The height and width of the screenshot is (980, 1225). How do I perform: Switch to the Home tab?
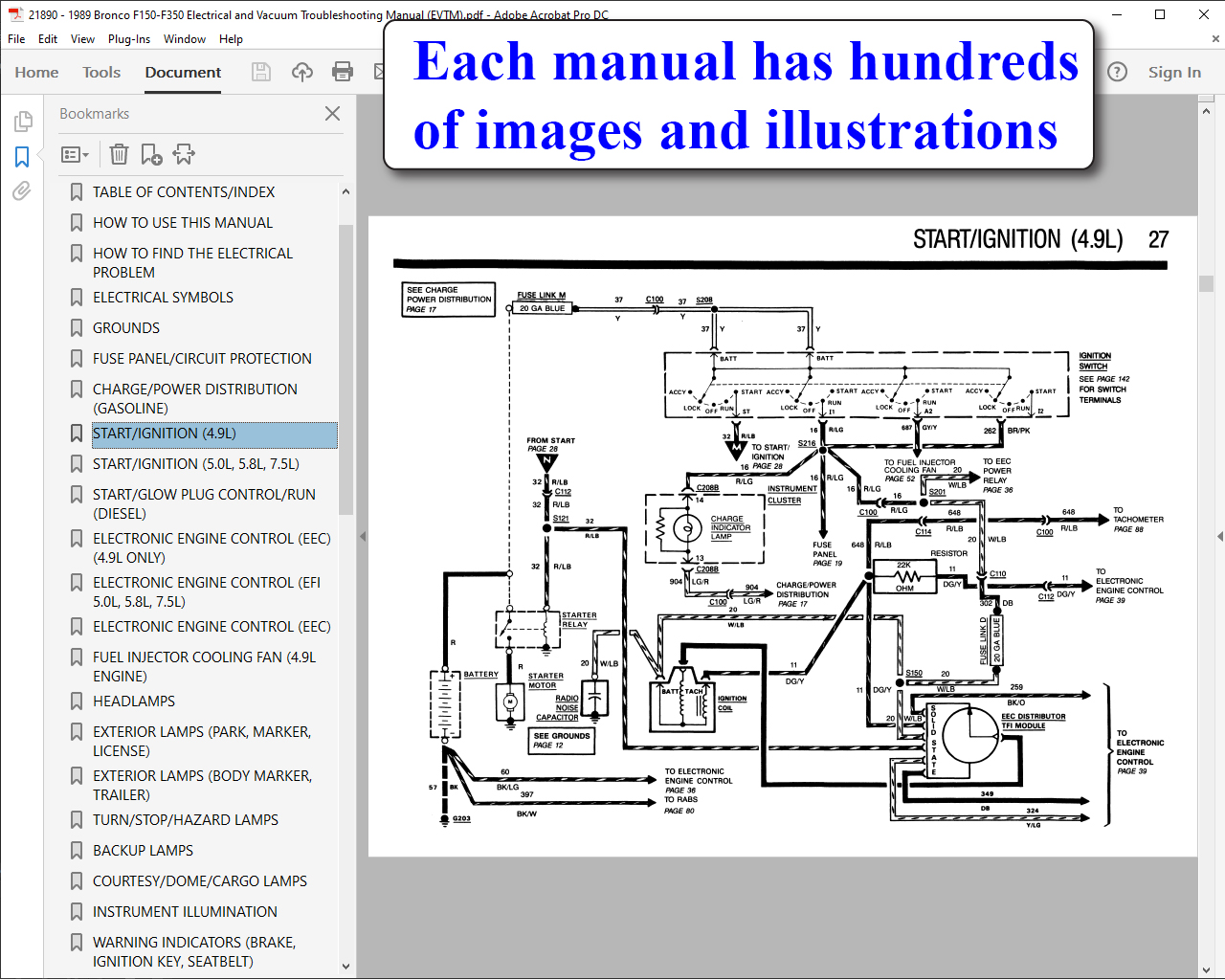(36, 72)
